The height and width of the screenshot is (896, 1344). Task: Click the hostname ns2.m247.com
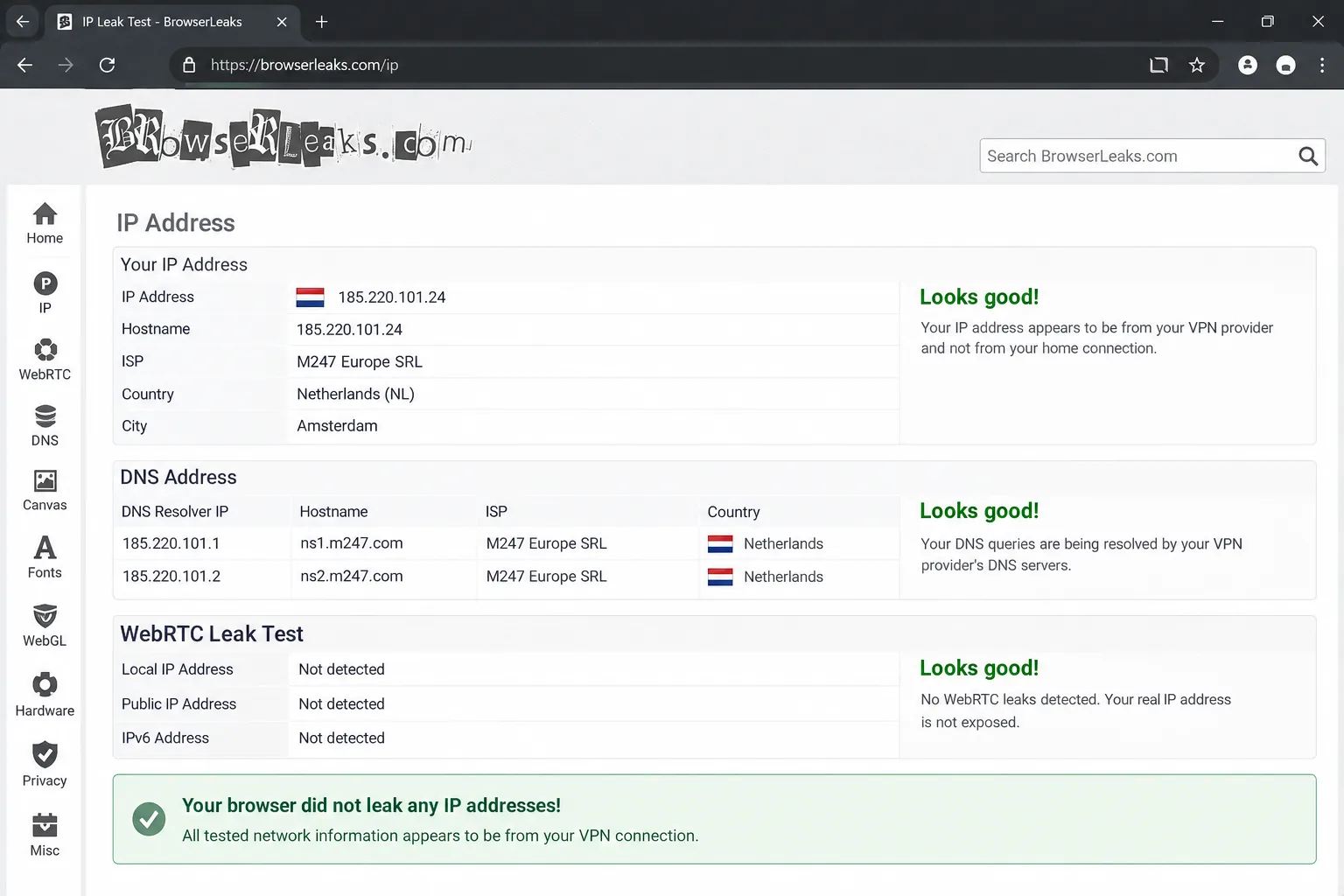(352, 577)
